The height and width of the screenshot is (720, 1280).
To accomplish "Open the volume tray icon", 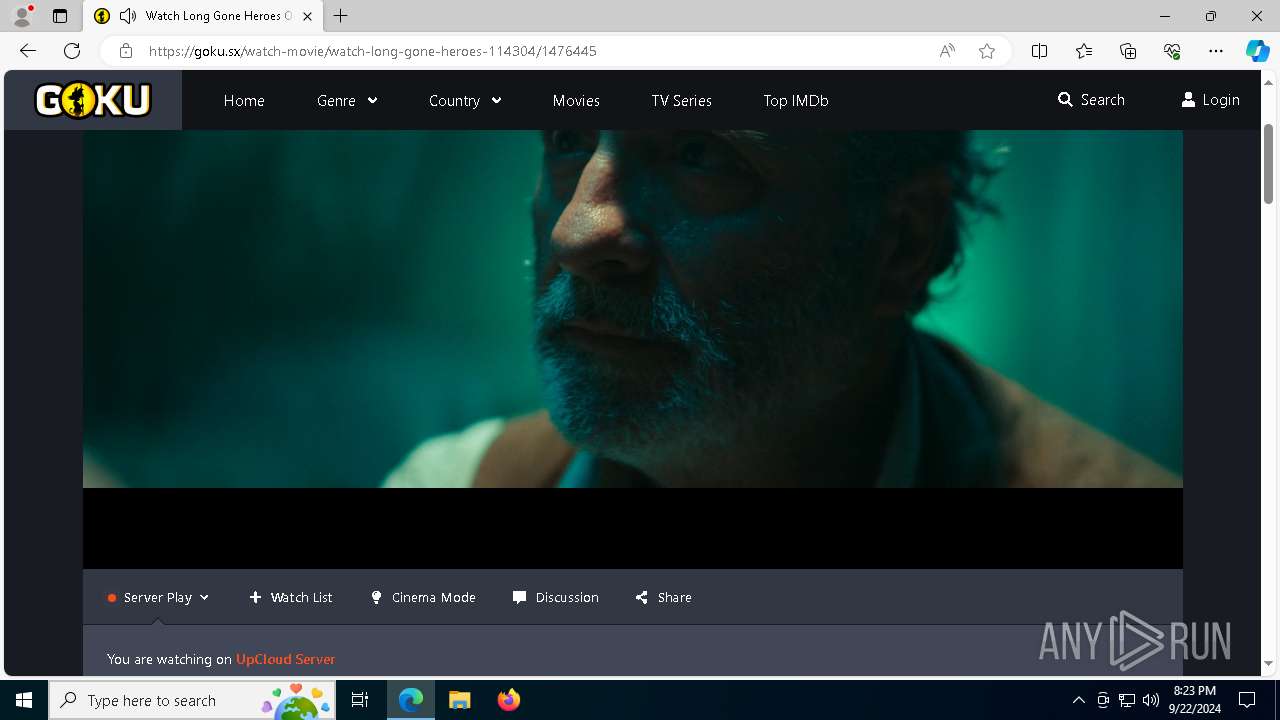I will point(1151,700).
